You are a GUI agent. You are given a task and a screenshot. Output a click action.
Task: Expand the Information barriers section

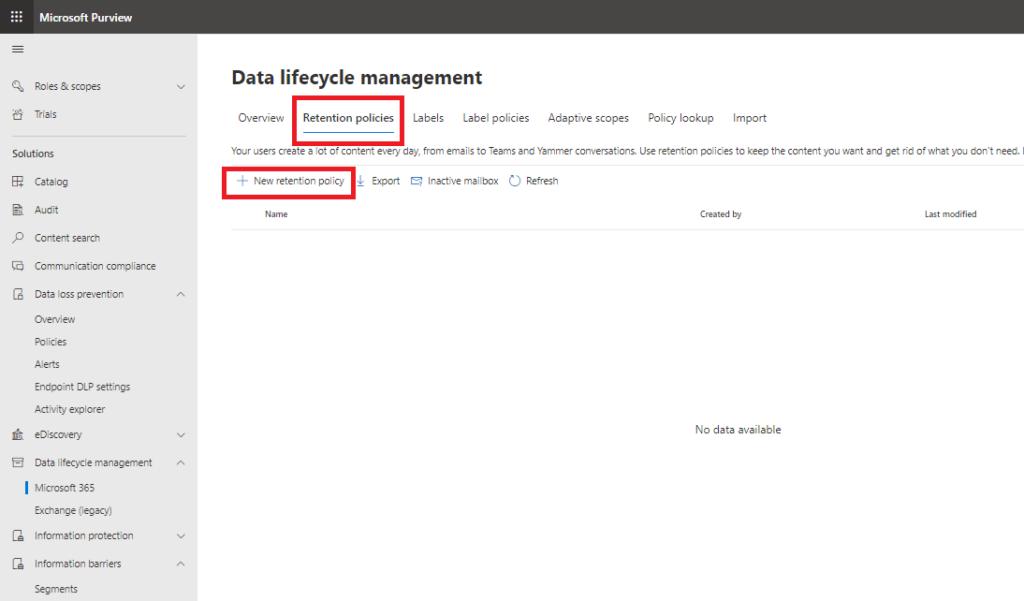pyautogui.click(x=180, y=563)
